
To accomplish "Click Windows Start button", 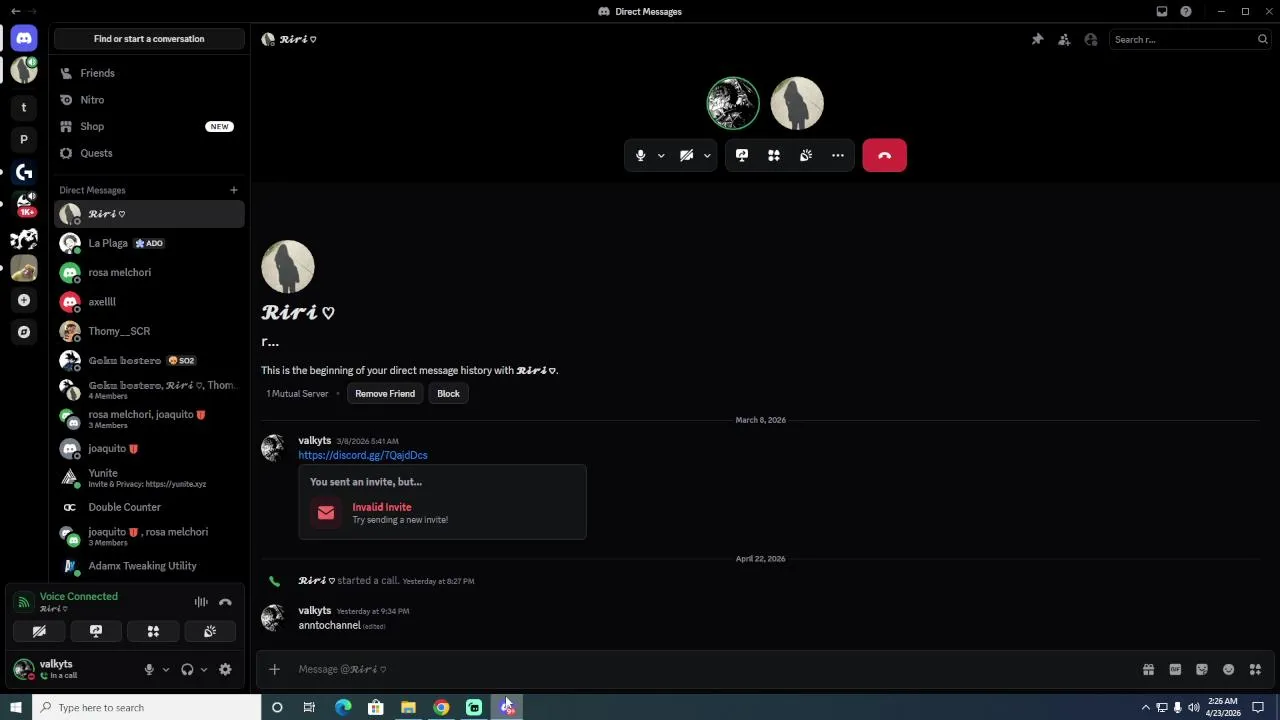I will 15,707.
